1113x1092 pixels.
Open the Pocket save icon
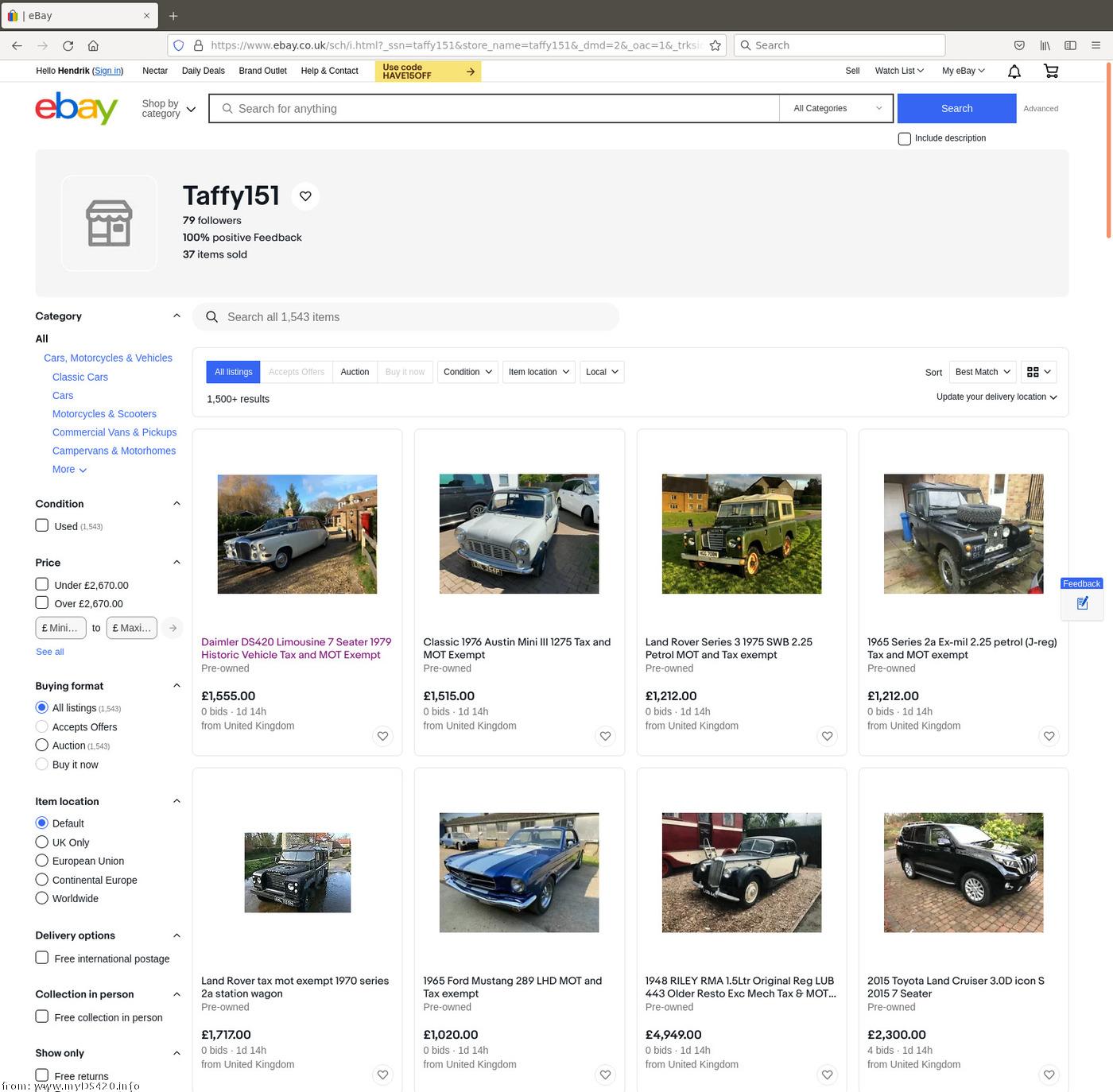pyautogui.click(x=1019, y=45)
